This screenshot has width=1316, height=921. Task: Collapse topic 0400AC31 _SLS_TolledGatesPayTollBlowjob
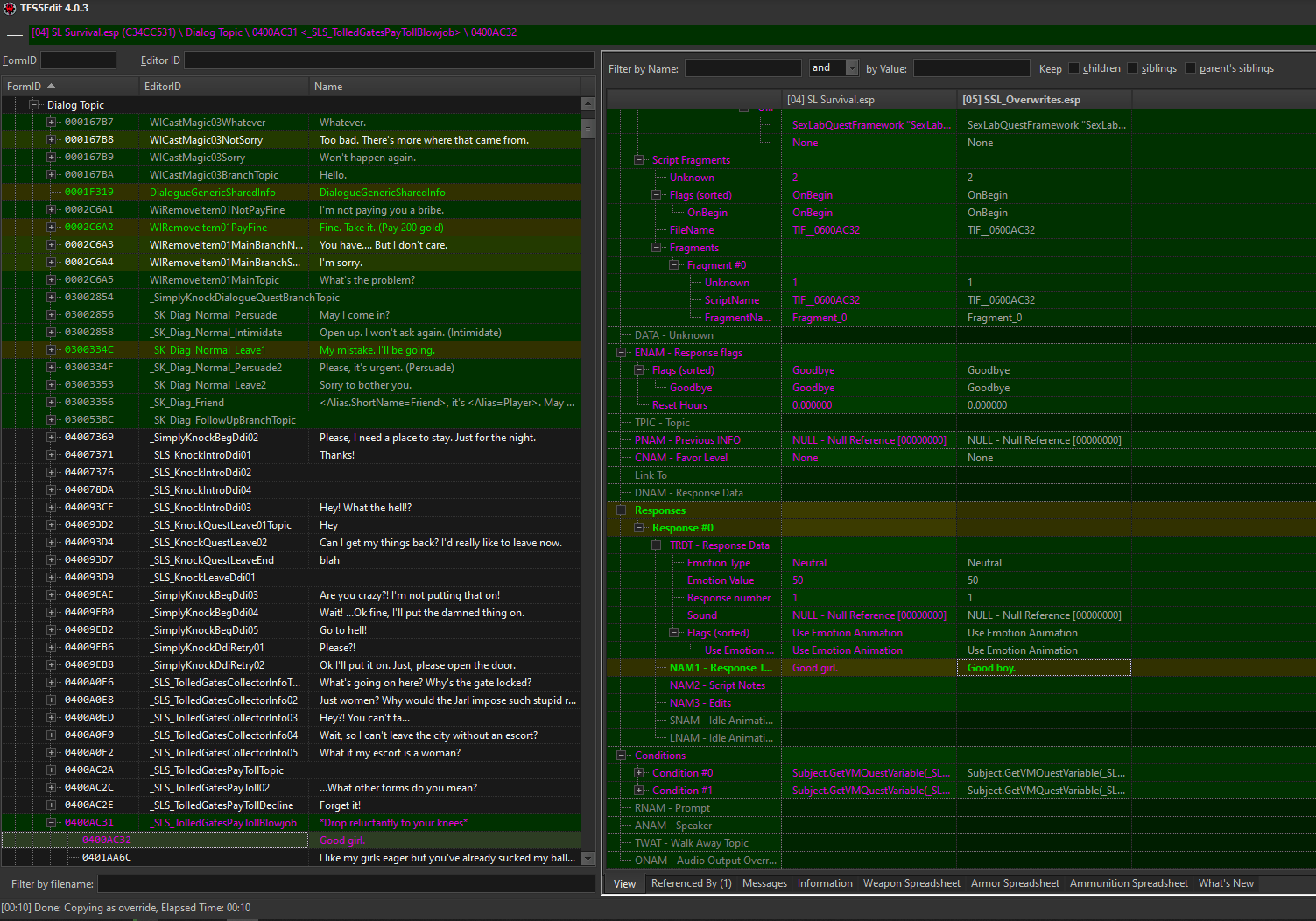click(x=52, y=823)
